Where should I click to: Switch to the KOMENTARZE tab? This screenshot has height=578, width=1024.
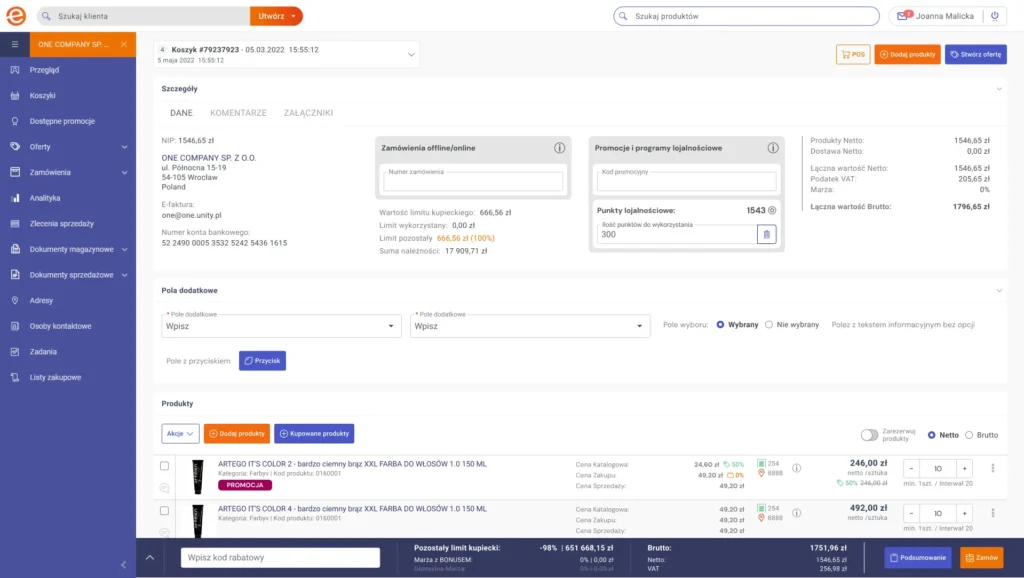(238, 113)
